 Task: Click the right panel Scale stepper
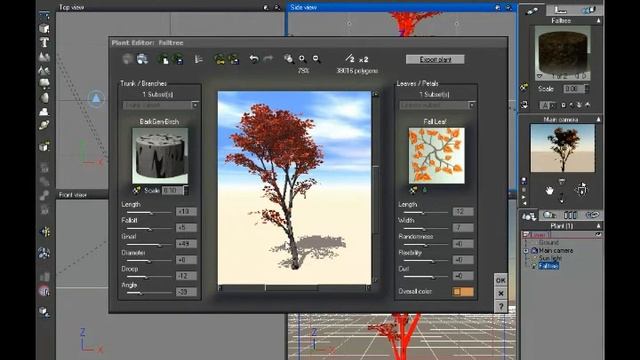[587, 88]
